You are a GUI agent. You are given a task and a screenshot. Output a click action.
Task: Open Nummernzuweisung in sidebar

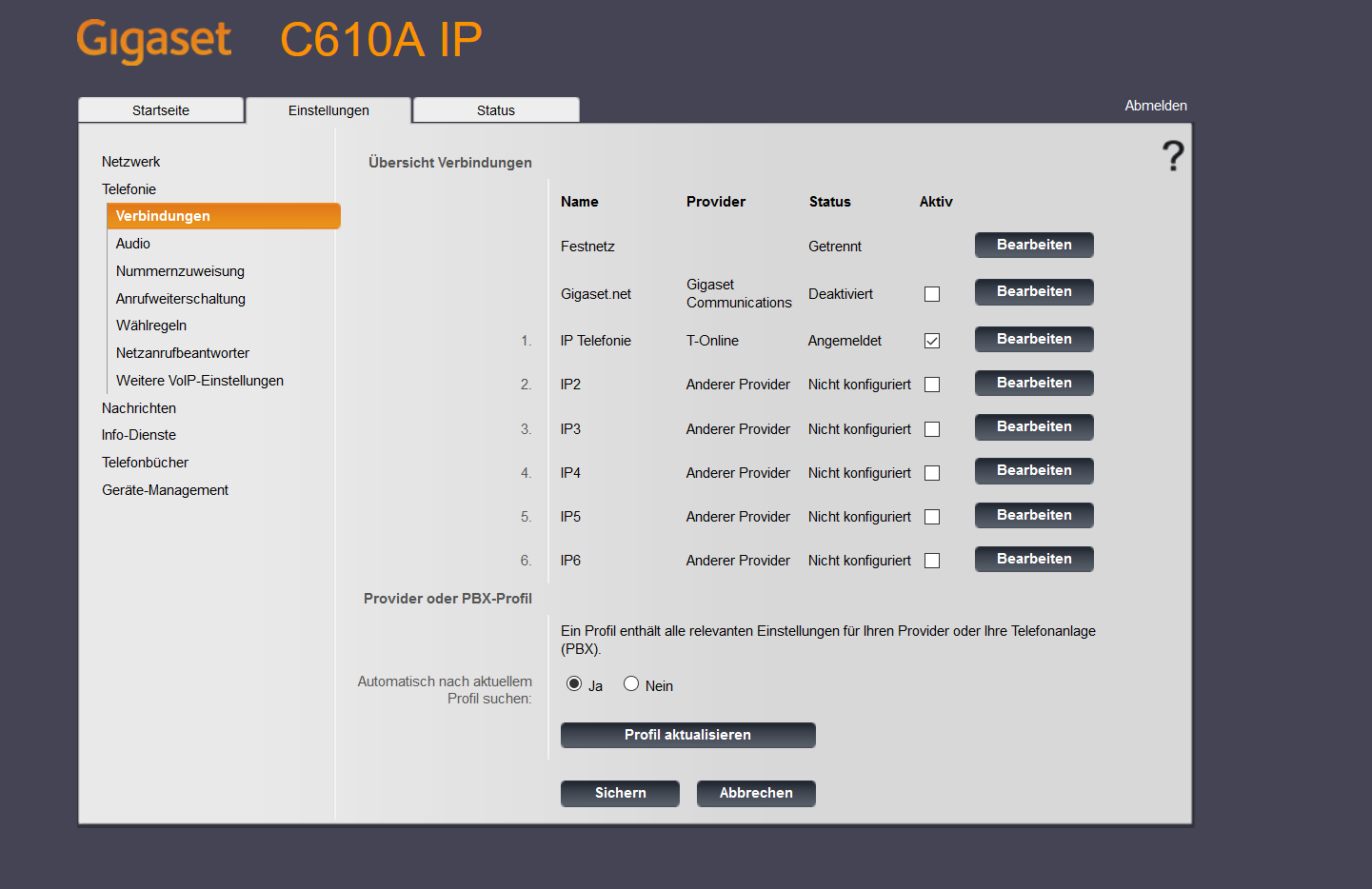tap(180, 271)
